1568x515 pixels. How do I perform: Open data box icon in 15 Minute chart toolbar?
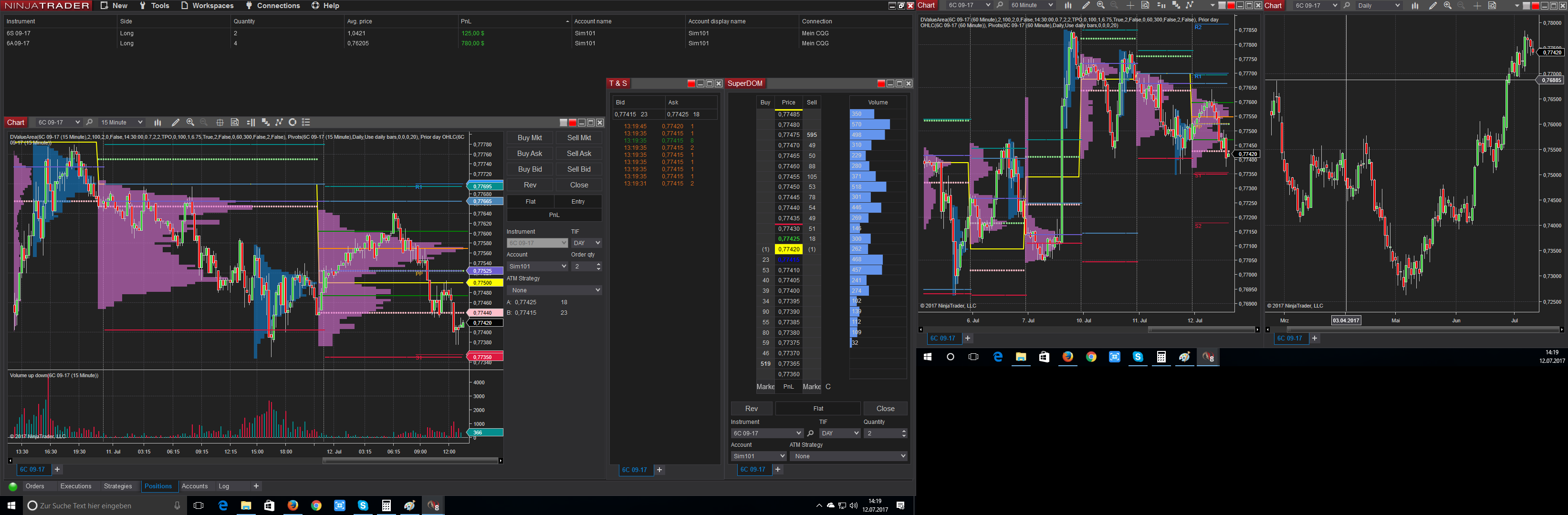tap(235, 123)
